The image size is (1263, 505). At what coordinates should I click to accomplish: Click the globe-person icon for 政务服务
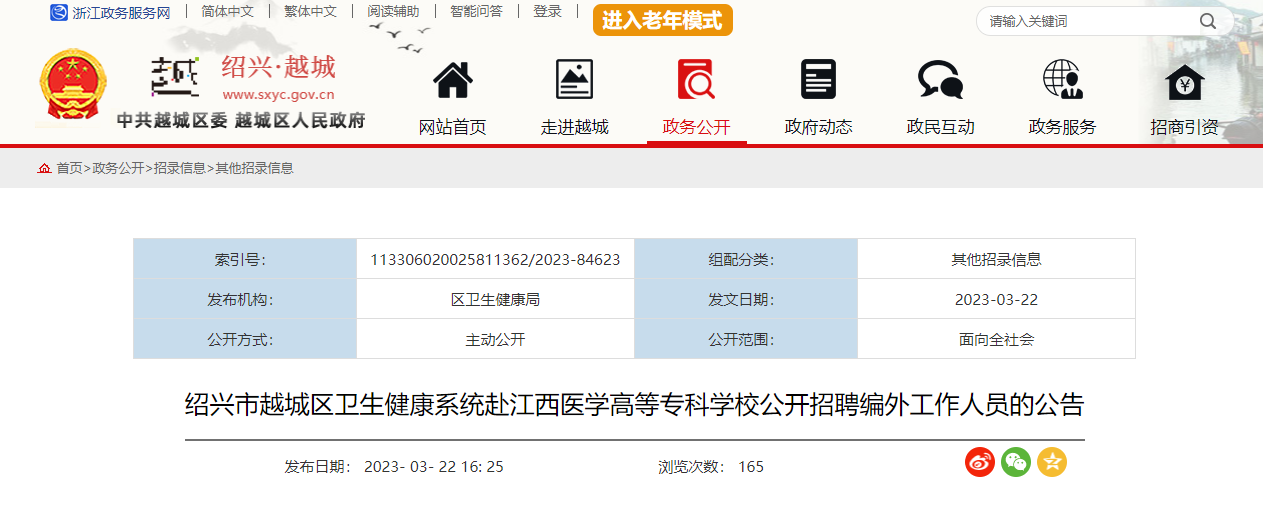click(x=1062, y=80)
